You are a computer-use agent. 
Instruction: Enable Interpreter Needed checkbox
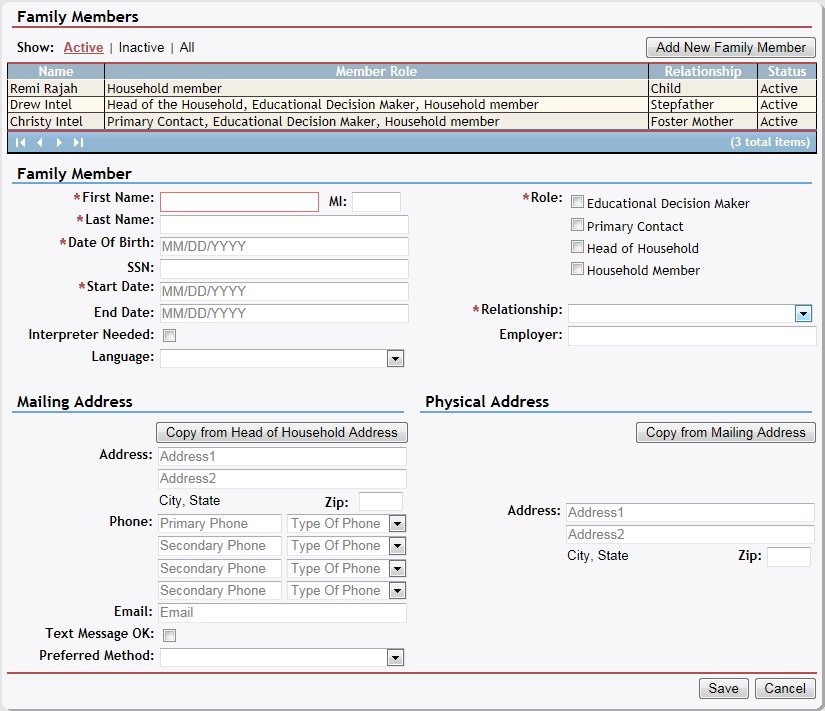169,336
